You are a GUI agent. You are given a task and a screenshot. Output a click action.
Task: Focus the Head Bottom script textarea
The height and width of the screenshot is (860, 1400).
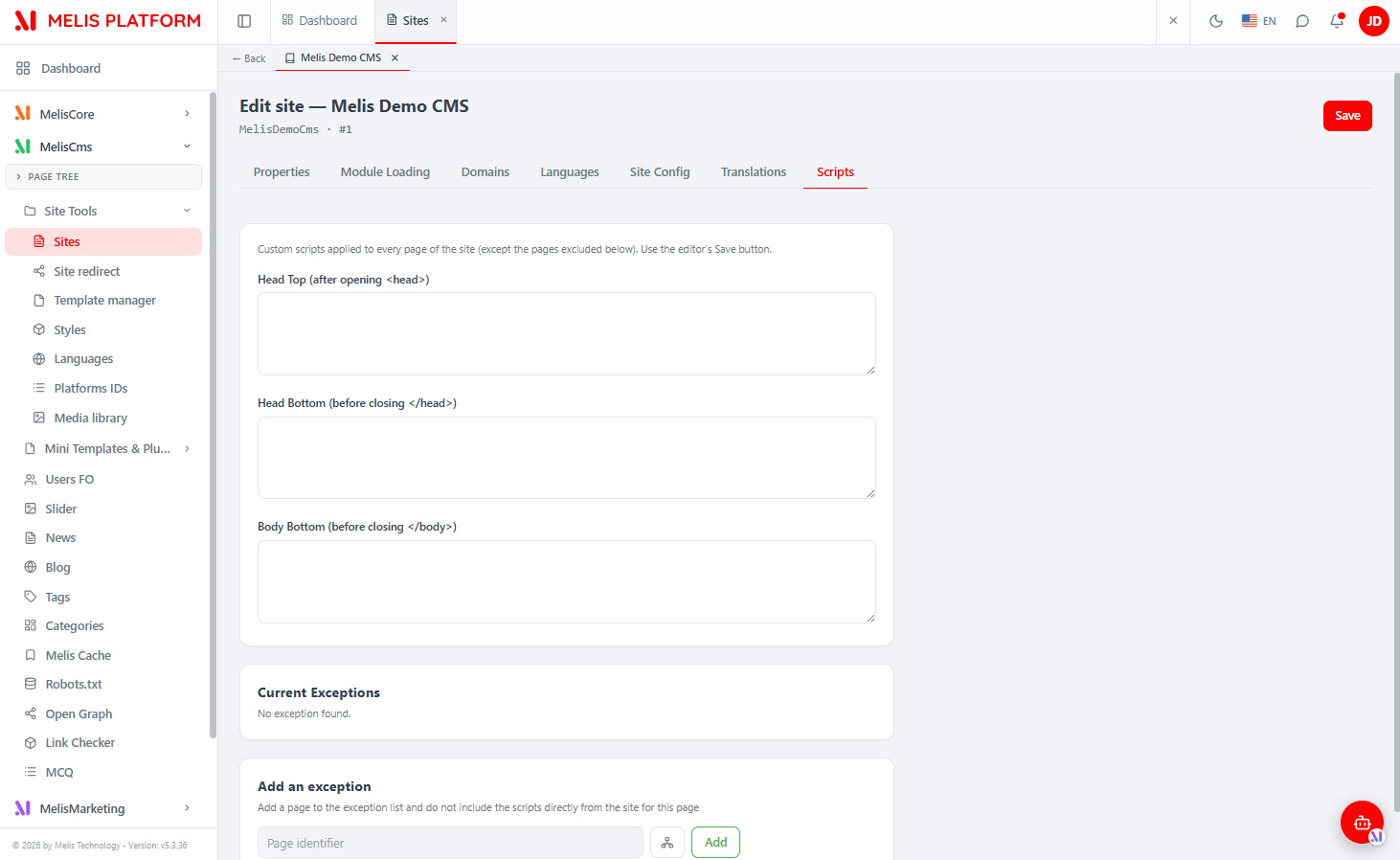click(x=567, y=458)
